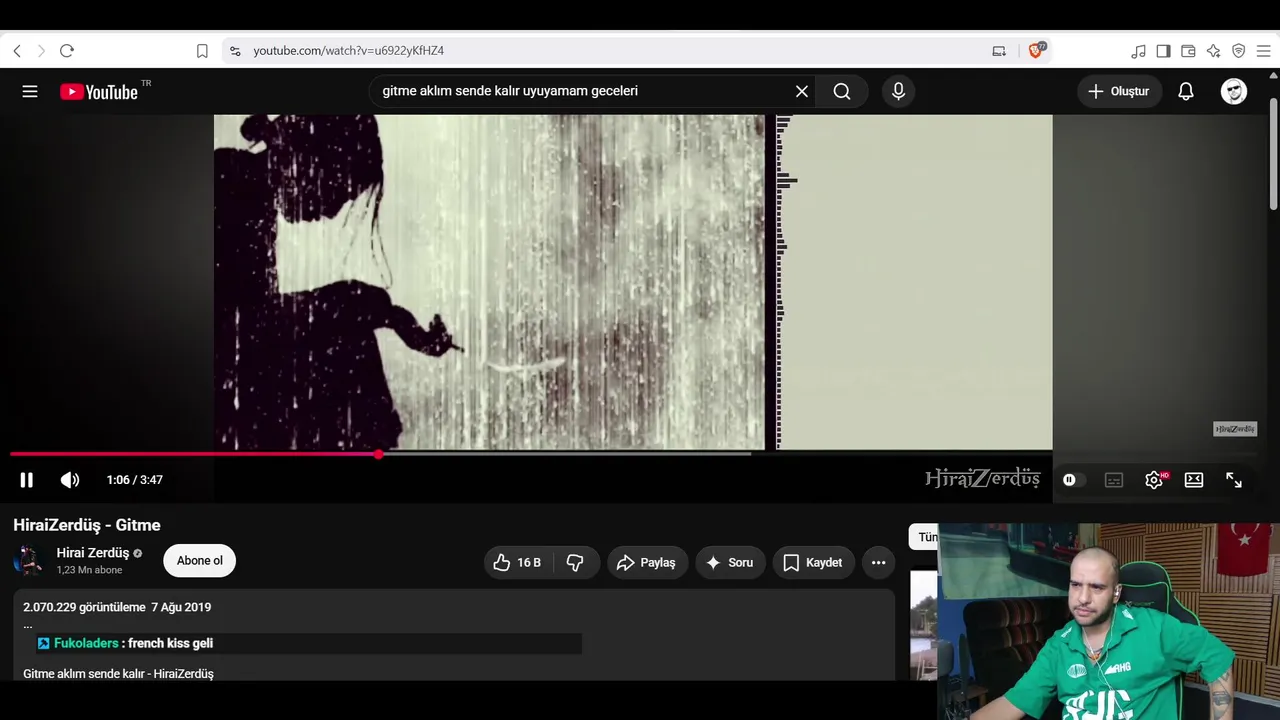This screenshot has height=720, width=1280.
Task: Mute the video volume
Action: click(70, 480)
